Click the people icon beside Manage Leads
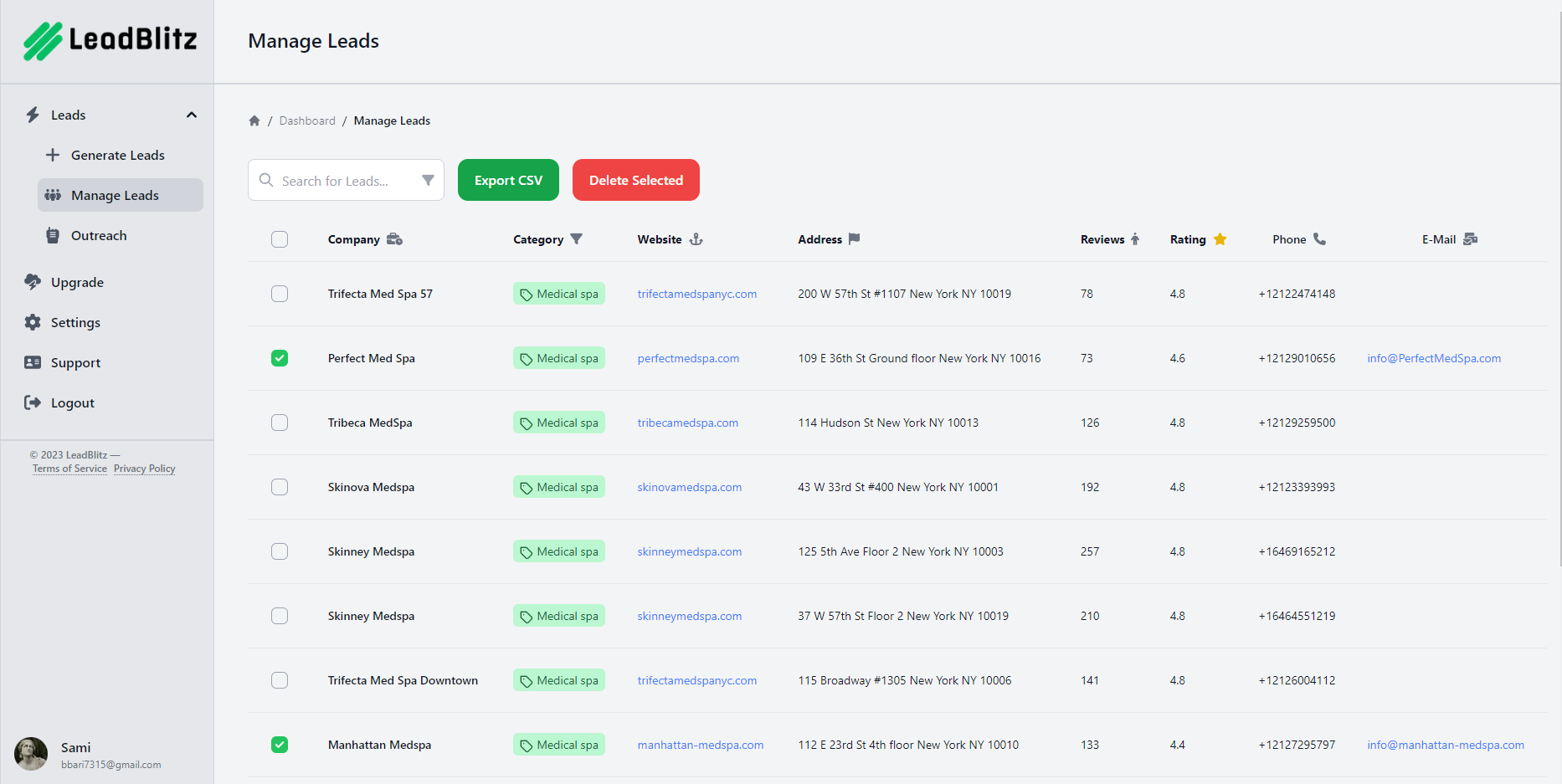Viewport: 1562px width, 784px height. pyautogui.click(x=53, y=195)
